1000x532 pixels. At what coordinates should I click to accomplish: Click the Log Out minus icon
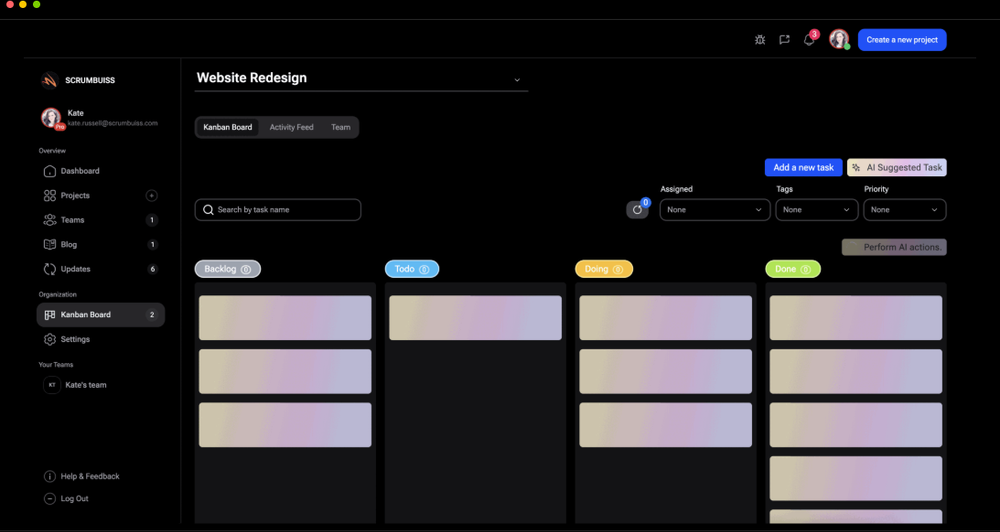(50, 499)
